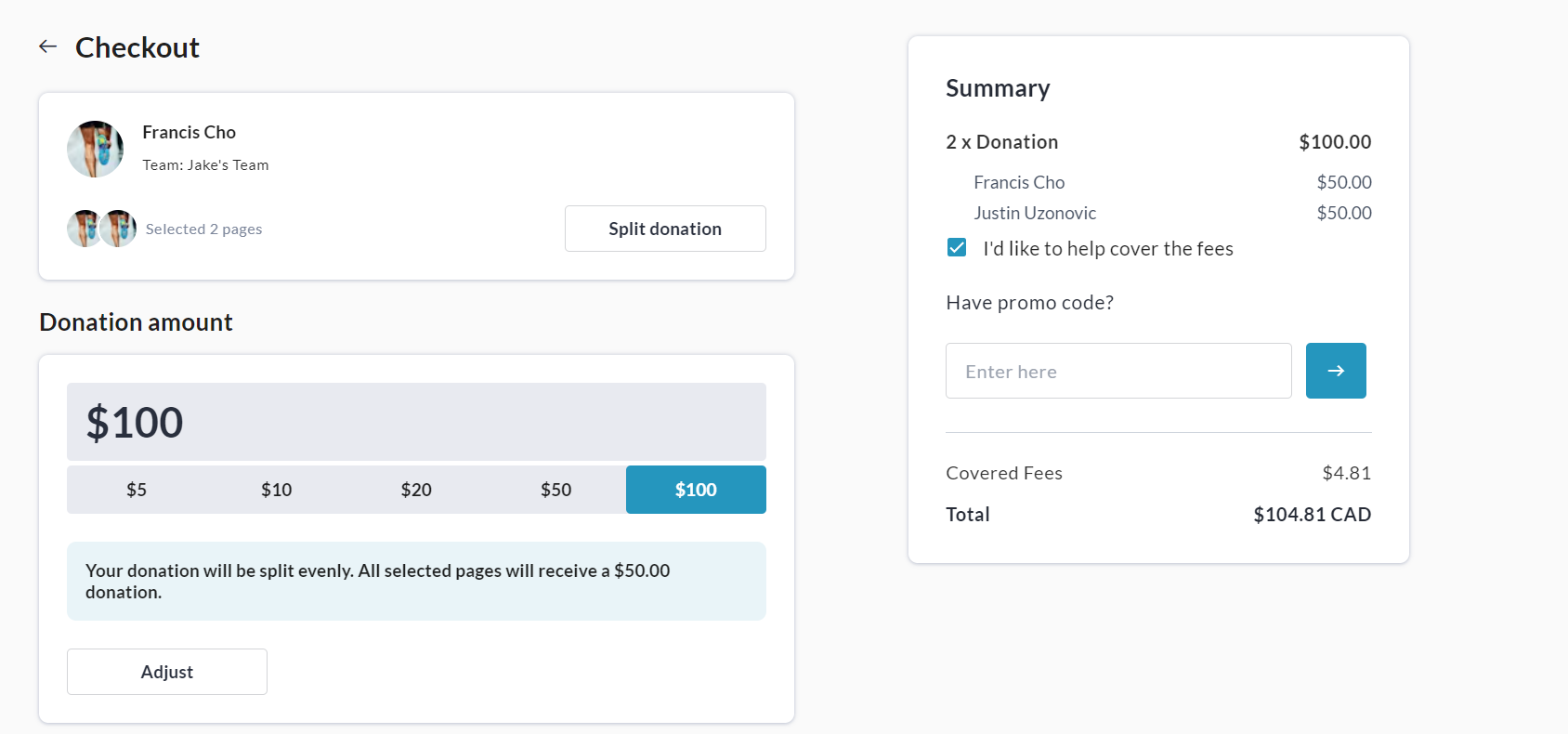Submit promo code with arrow button
Viewport: 1568px width, 734px height.
(x=1335, y=371)
